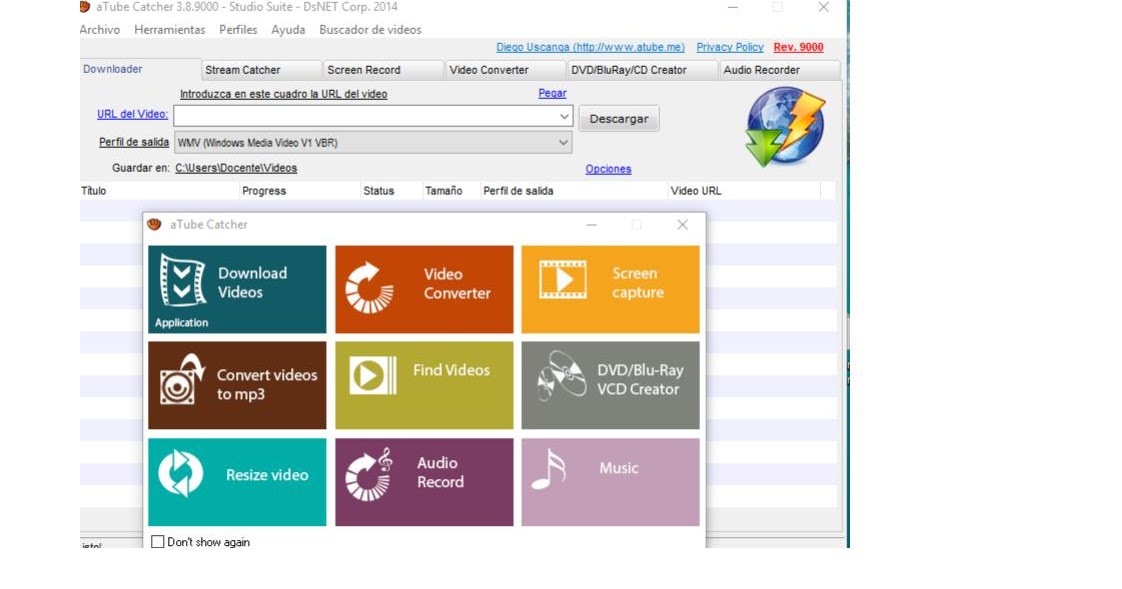Screen dimensions: 1122x589
Task: Expand the URL del Video dropdown arrow
Action: coord(564,116)
